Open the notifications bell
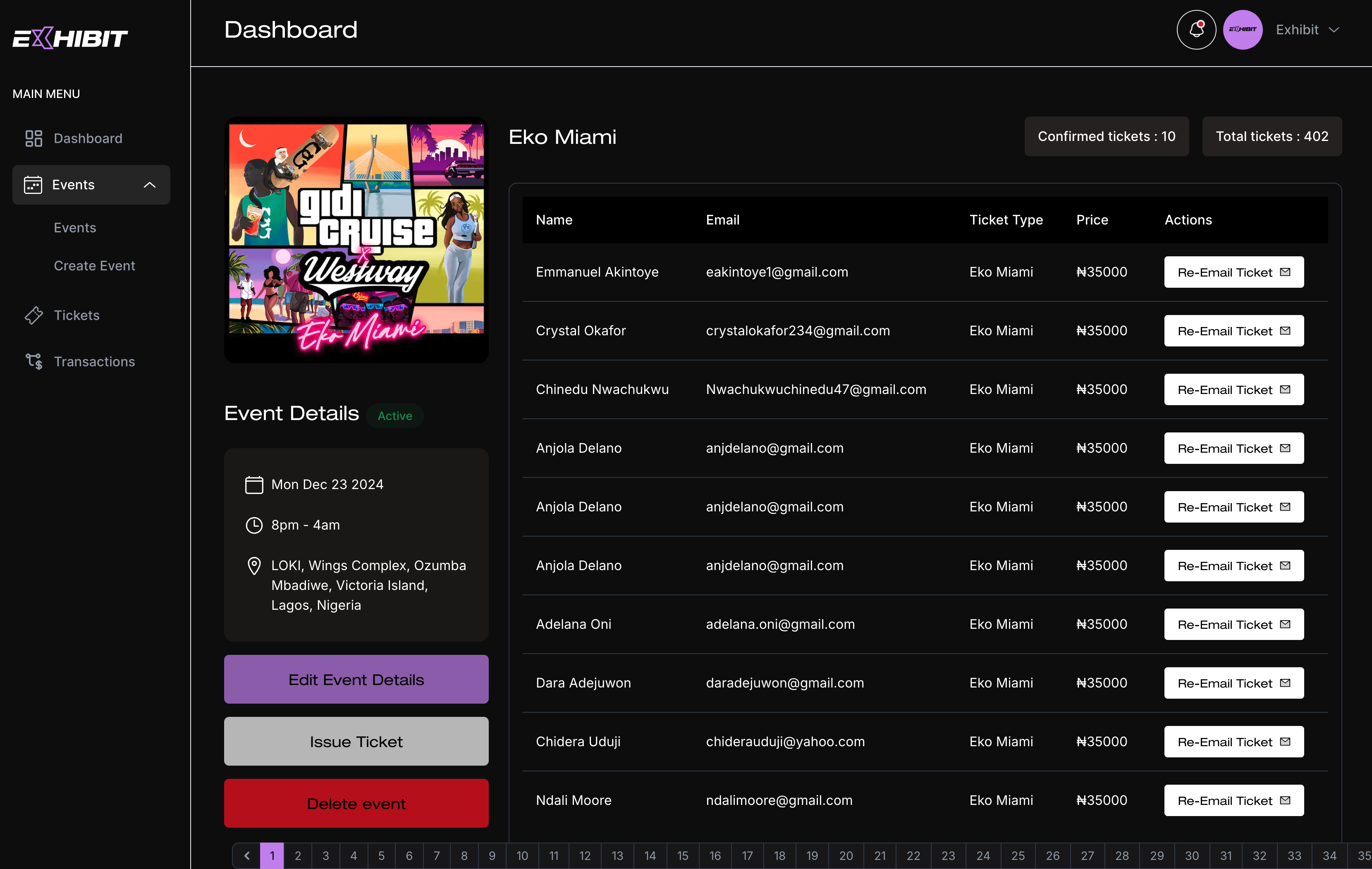Image resolution: width=1372 pixels, height=869 pixels. coord(1196,30)
